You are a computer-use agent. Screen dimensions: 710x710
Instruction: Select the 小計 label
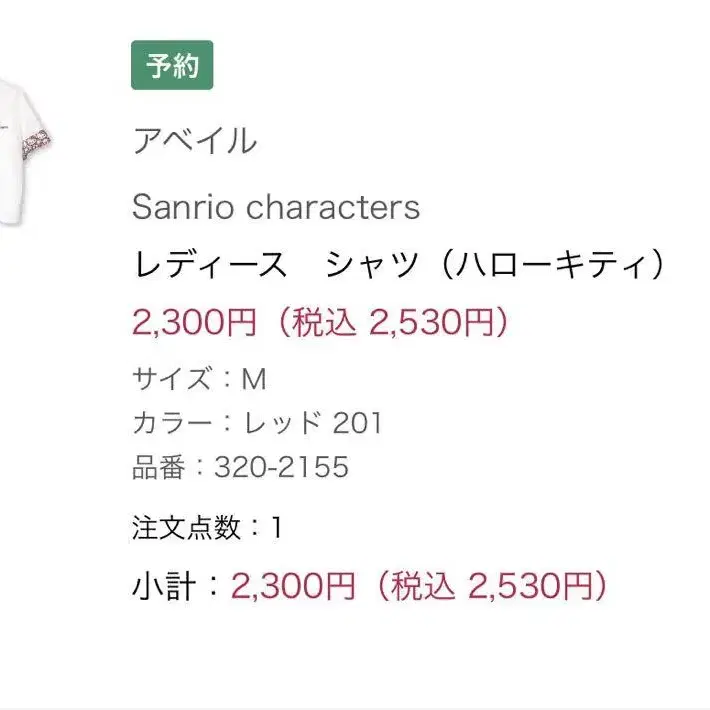click(164, 586)
